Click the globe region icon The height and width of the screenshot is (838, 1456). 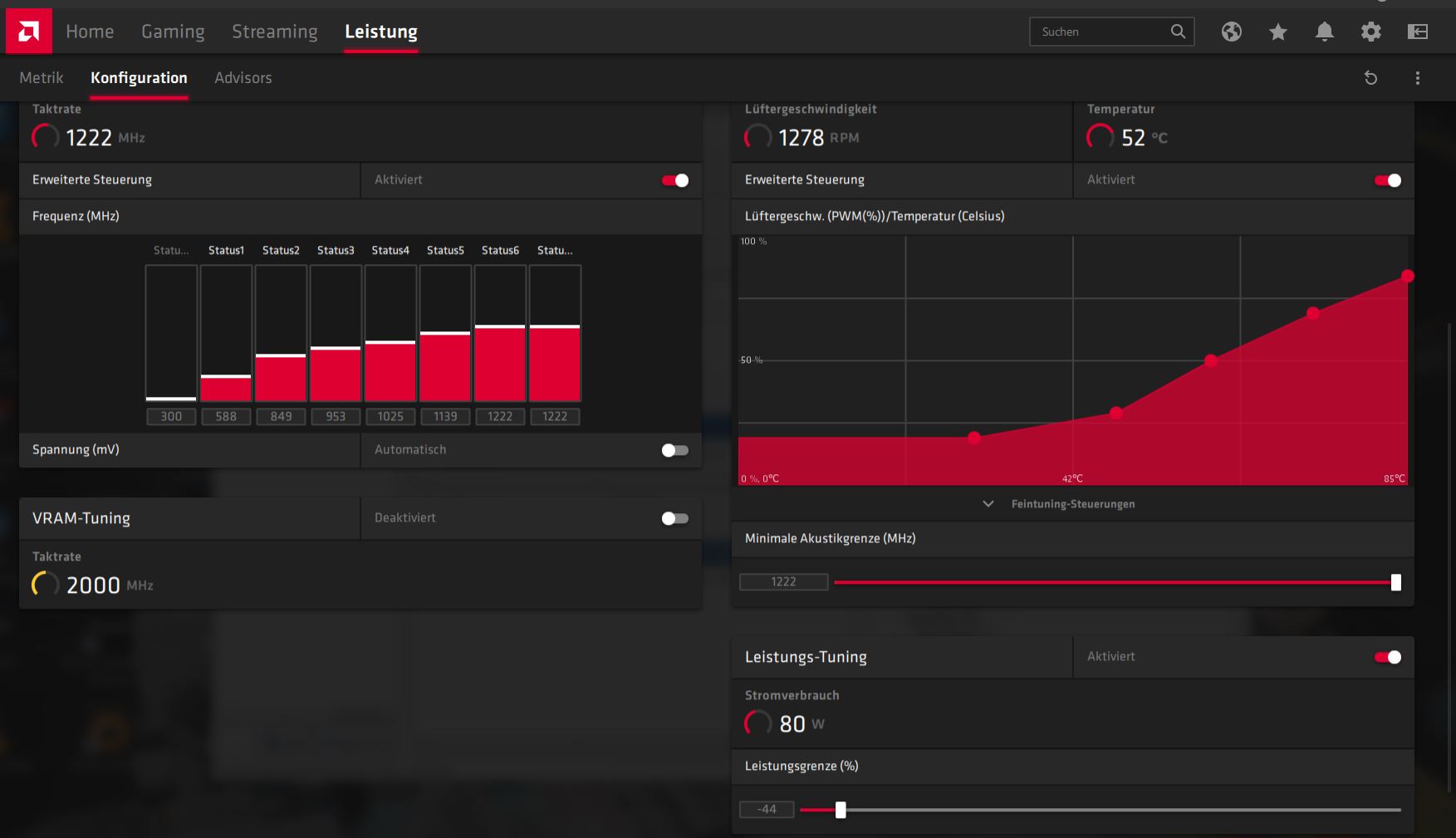point(1231,32)
